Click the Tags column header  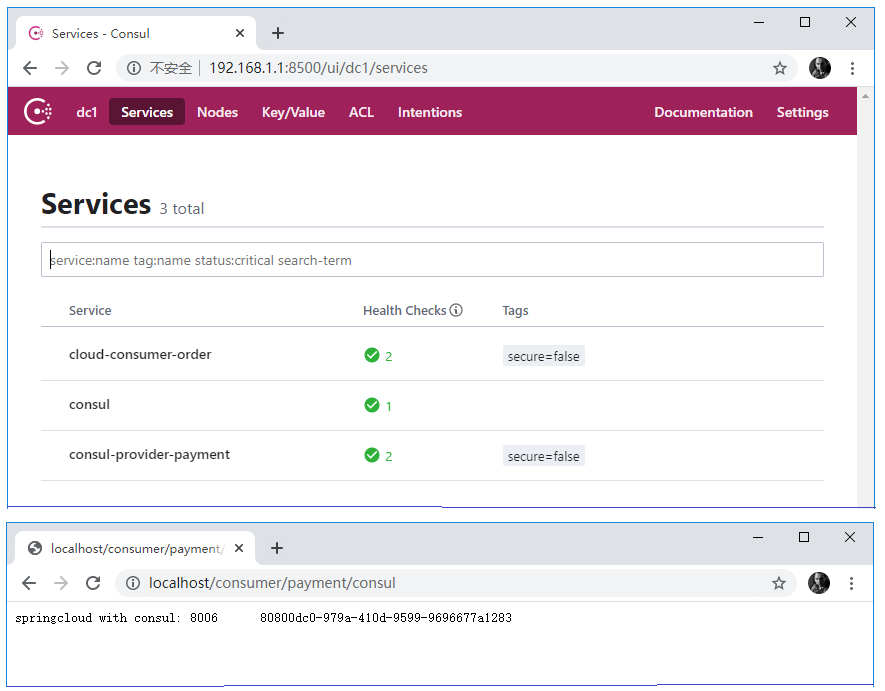pos(515,310)
